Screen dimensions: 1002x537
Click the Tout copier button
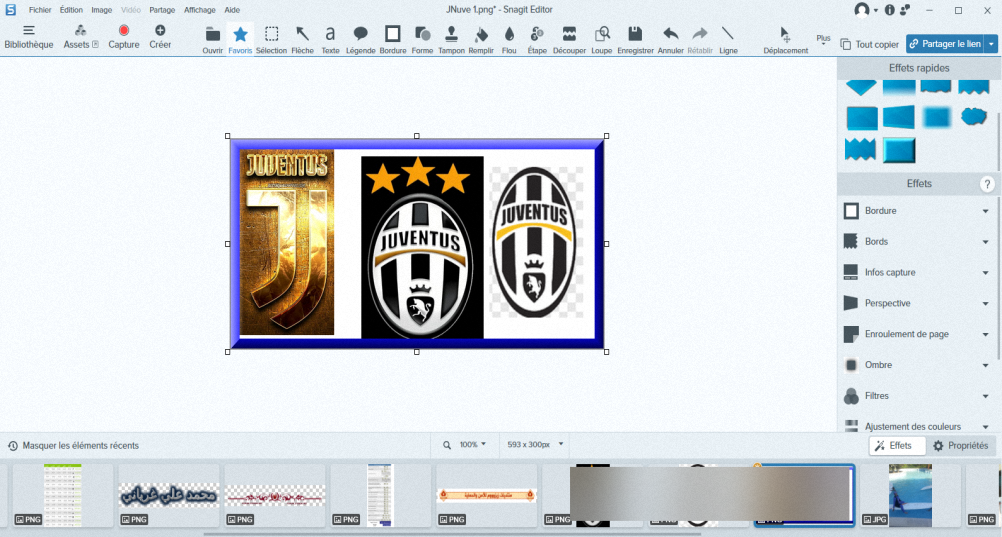pos(870,44)
